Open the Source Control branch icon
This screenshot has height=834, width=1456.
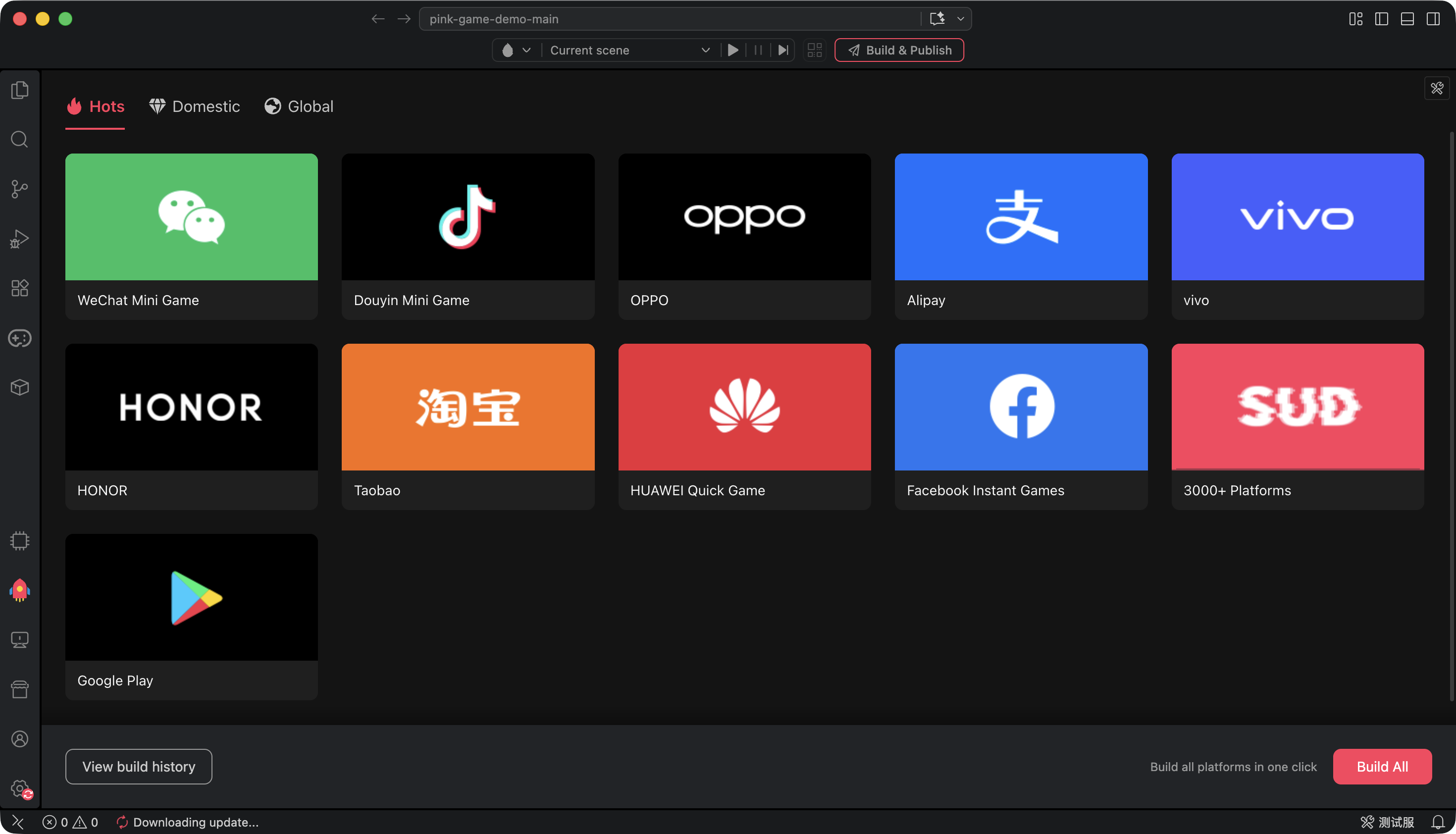(x=20, y=189)
